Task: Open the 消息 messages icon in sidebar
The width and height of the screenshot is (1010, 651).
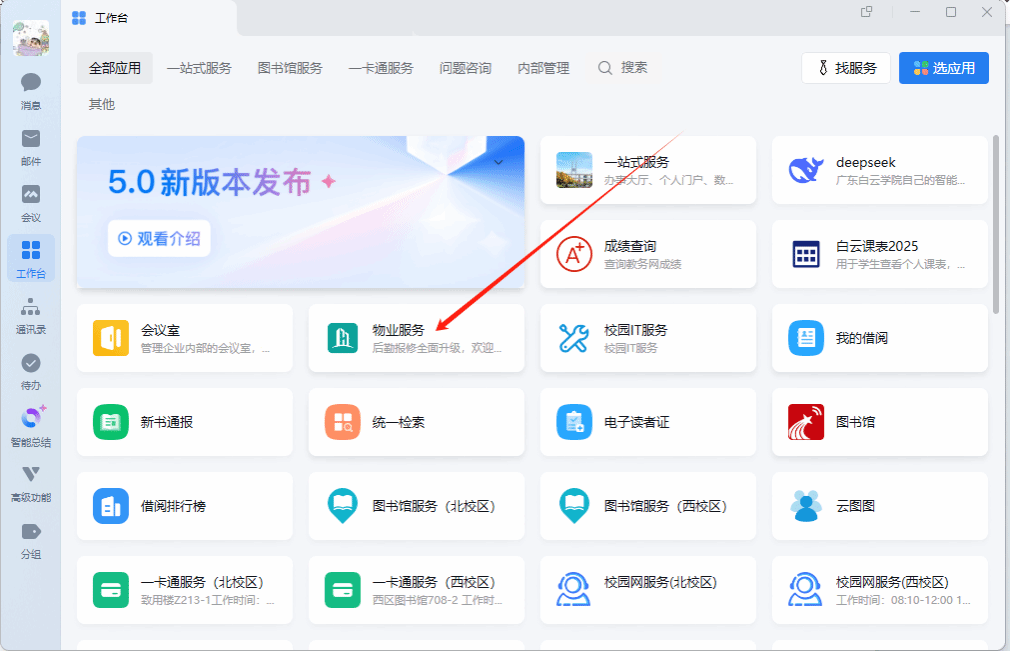Action: (31, 84)
